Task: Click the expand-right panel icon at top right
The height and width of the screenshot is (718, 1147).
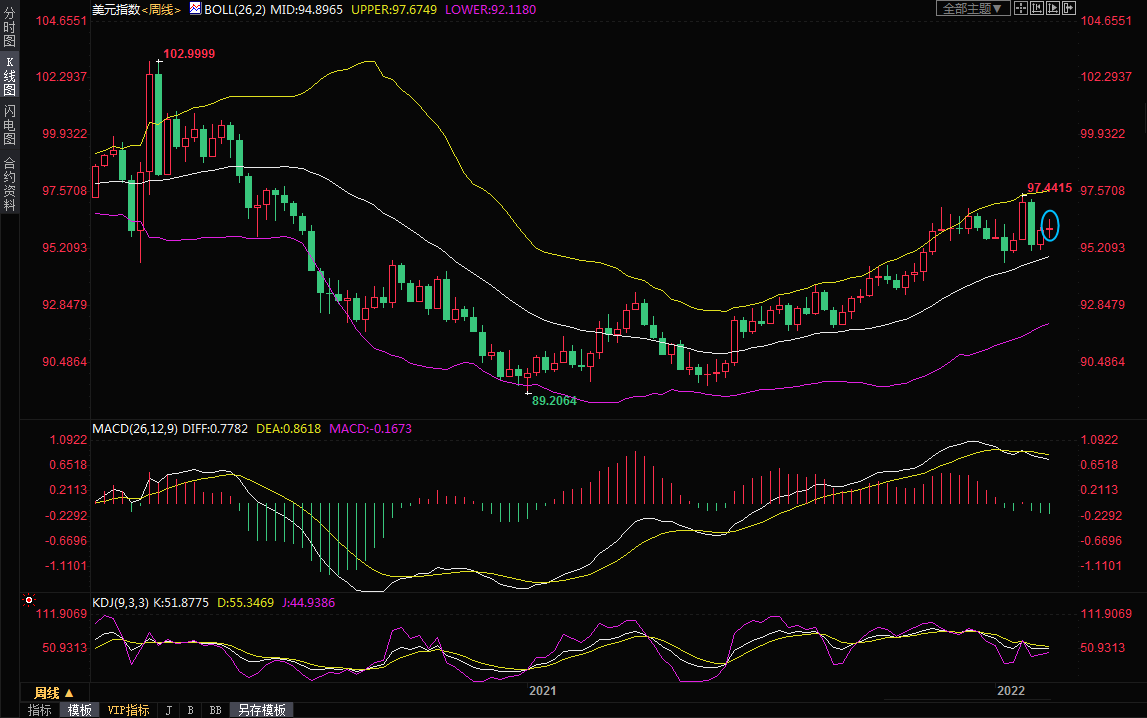Action: 1068,8
